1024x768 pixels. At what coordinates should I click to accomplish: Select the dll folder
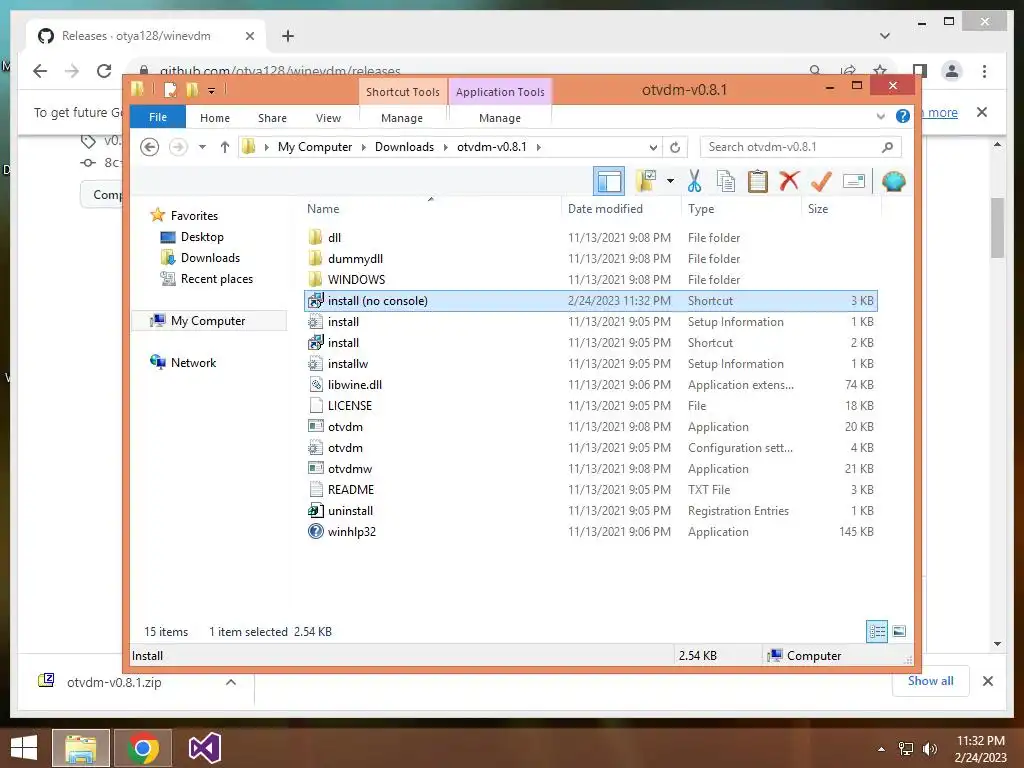point(591,238)
